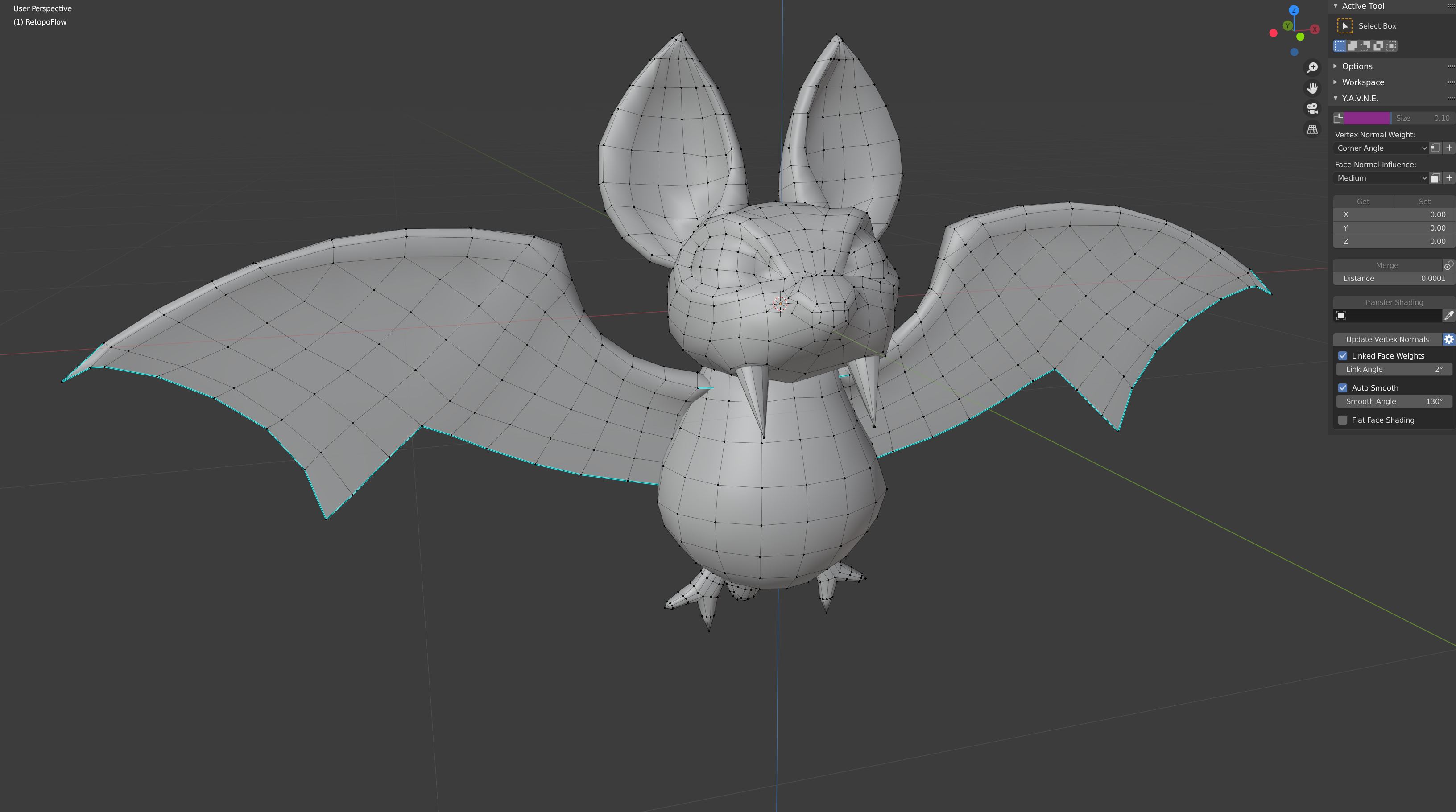Choose the Set new selection mode
The width and height of the screenshot is (1456, 812).
tap(1340, 46)
